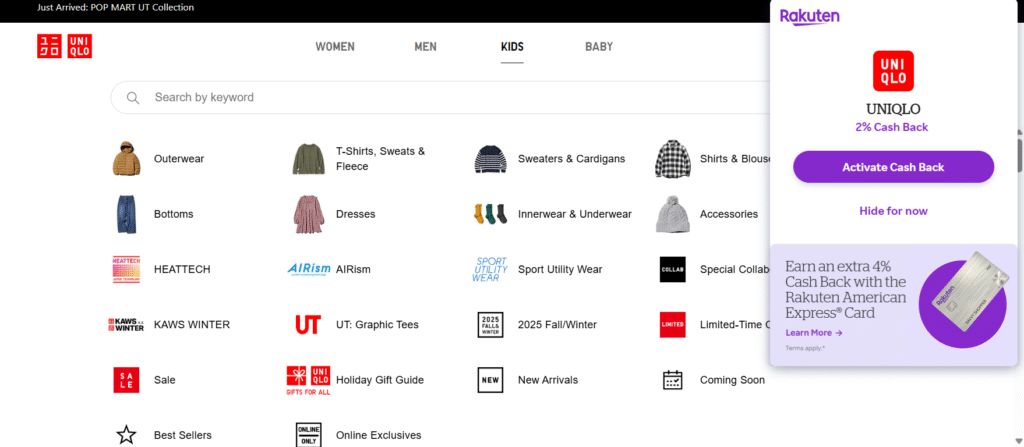Click the search magnifying glass icon
The width and height of the screenshot is (1024, 447).
coord(133,98)
